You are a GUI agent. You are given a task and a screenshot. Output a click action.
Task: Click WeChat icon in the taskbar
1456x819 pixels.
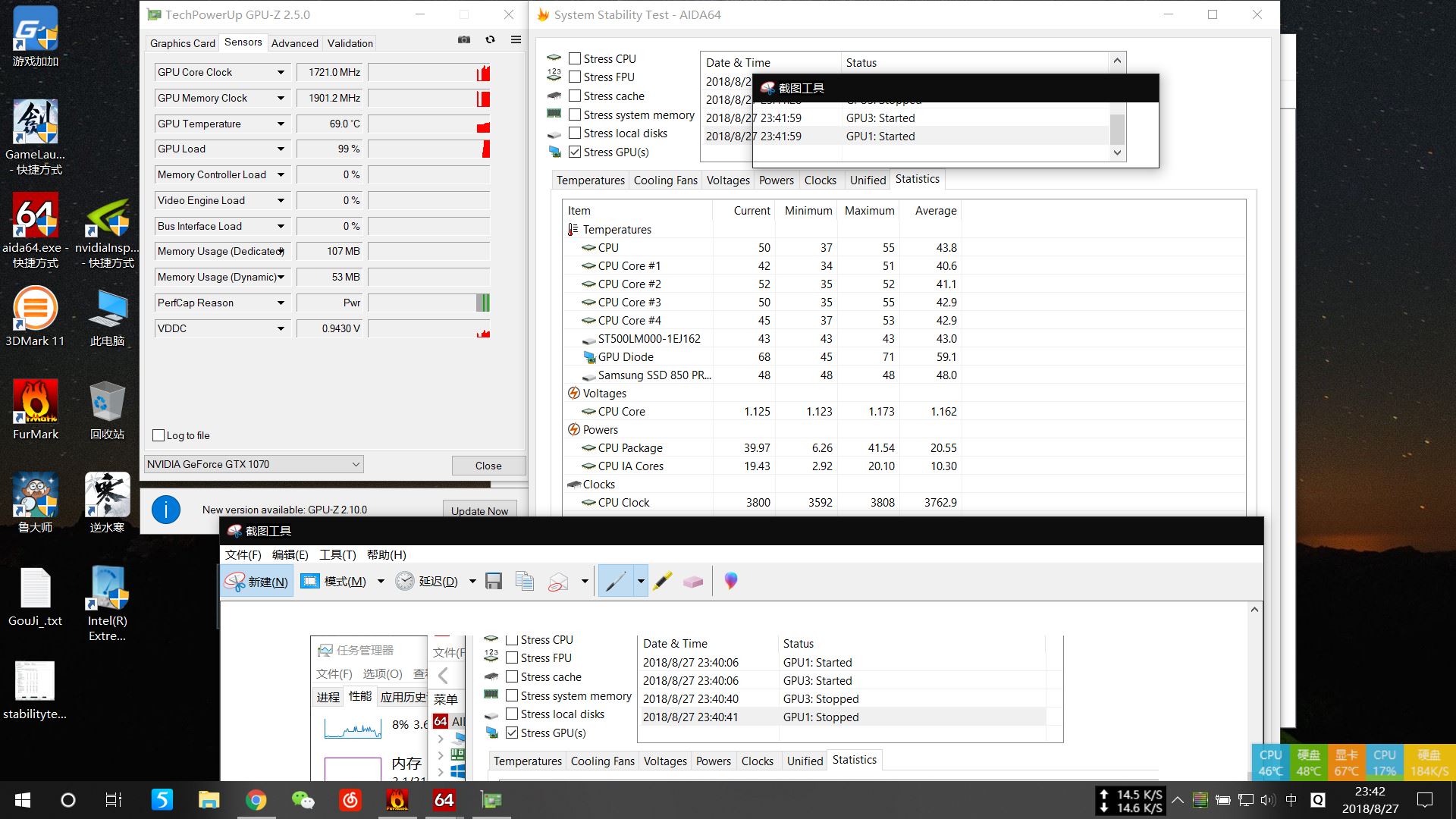(303, 800)
